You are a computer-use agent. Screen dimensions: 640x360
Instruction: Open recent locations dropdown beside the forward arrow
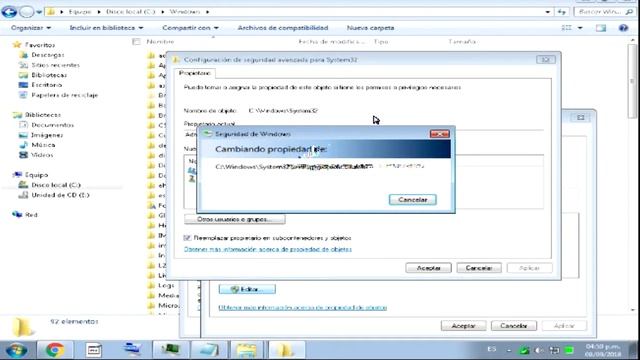click(39, 12)
